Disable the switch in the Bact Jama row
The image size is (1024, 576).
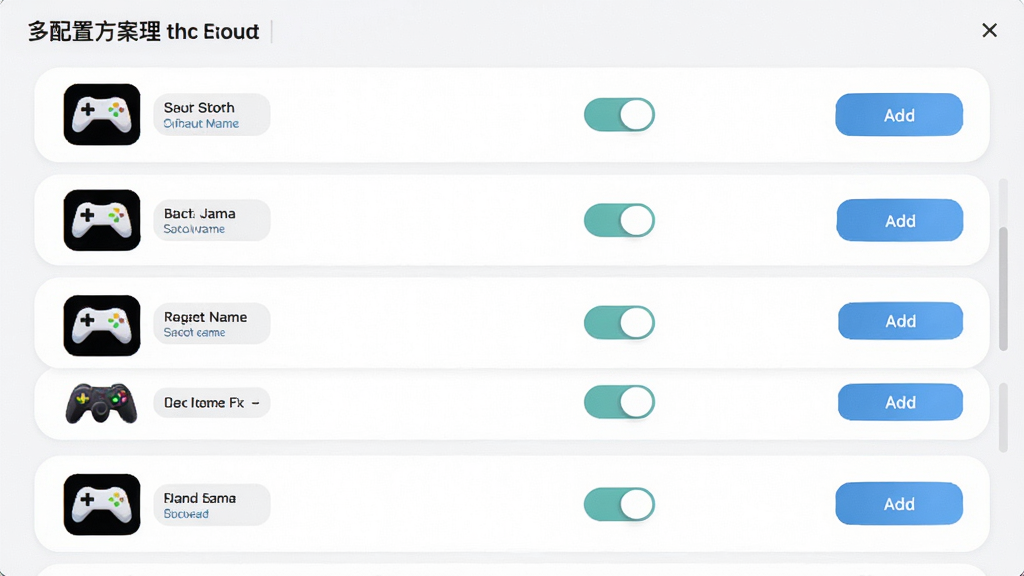point(619,220)
